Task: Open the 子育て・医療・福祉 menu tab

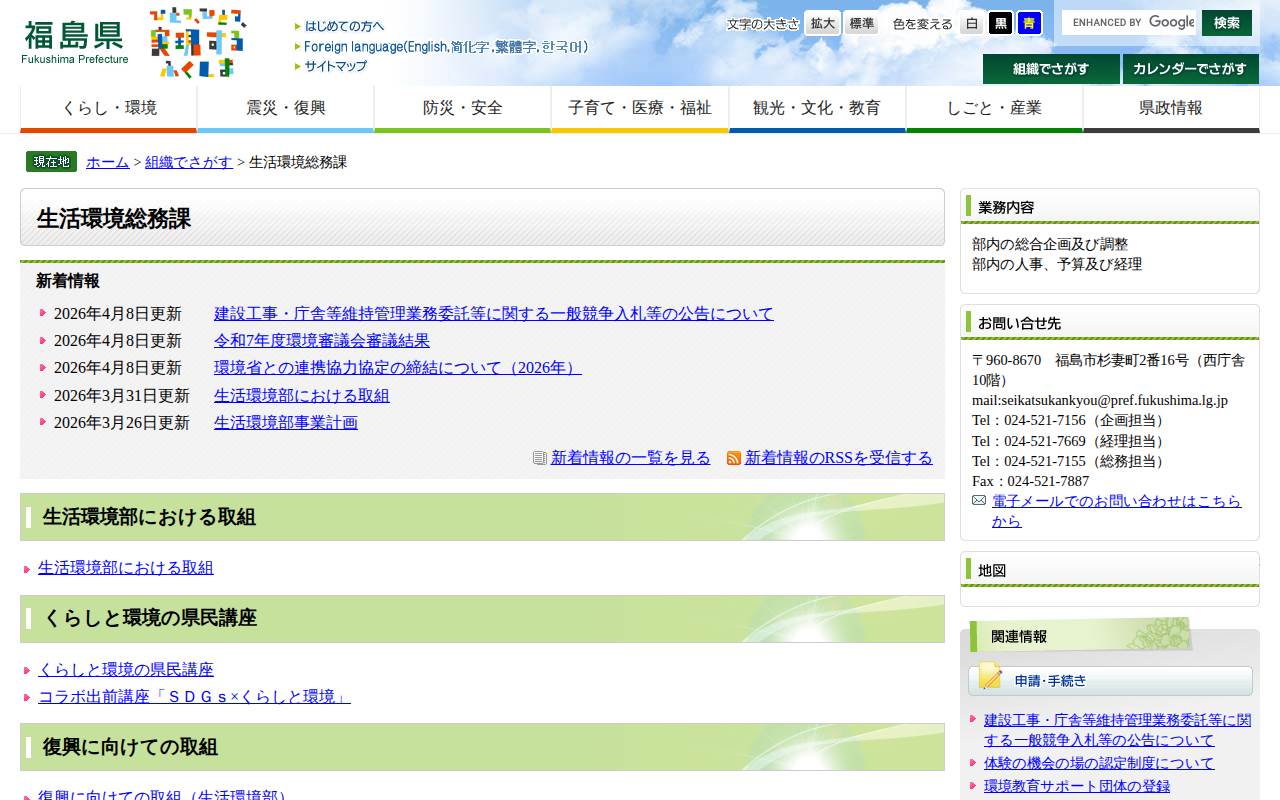Action: click(640, 109)
